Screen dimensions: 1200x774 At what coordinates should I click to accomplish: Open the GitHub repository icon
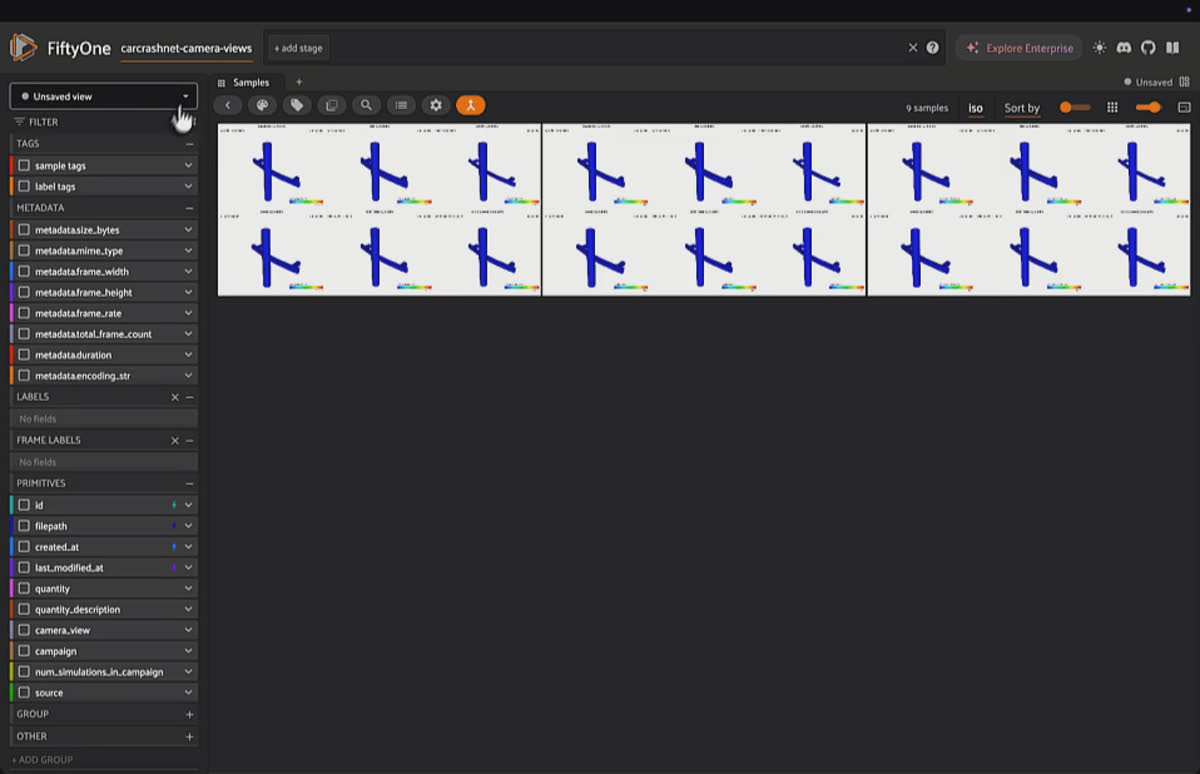[x=1148, y=47]
